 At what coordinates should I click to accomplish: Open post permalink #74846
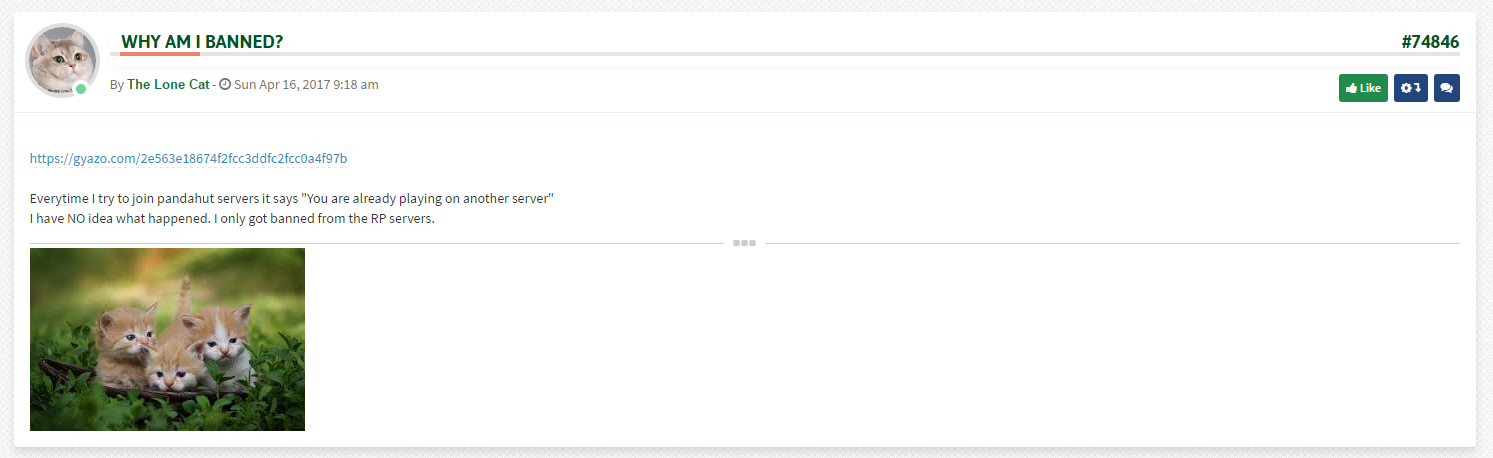tap(1430, 42)
